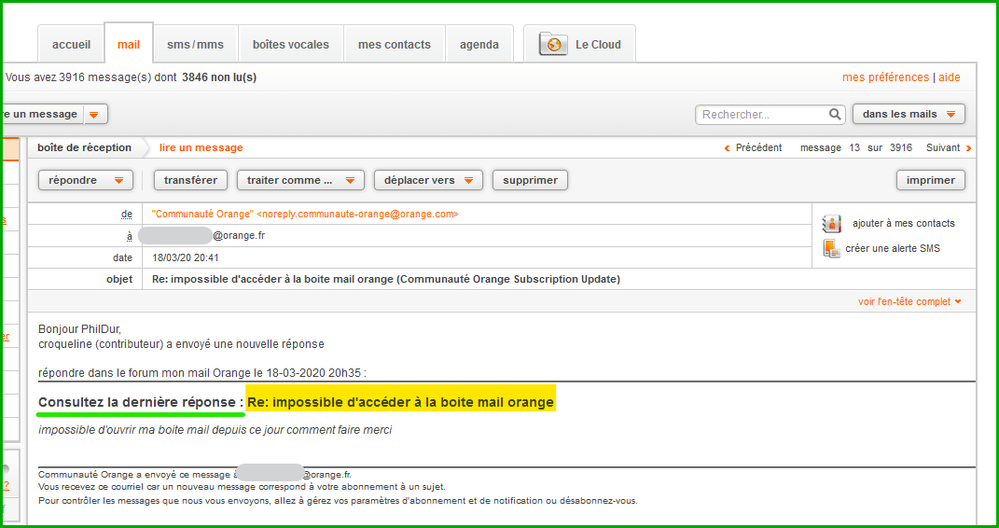Open the répondre dropdown button
This screenshot has width=999, height=528.
coord(85,180)
